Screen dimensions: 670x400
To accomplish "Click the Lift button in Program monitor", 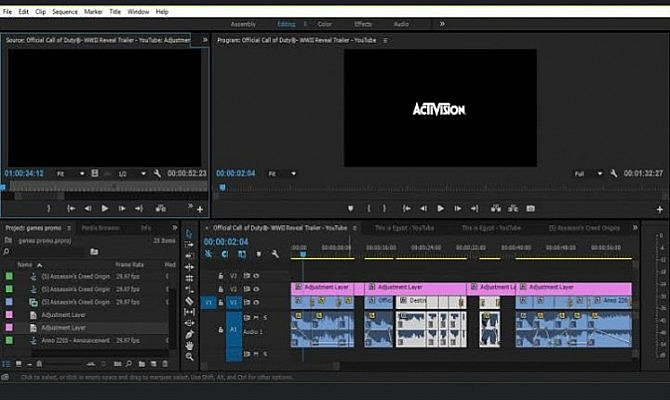I will [496, 209].
